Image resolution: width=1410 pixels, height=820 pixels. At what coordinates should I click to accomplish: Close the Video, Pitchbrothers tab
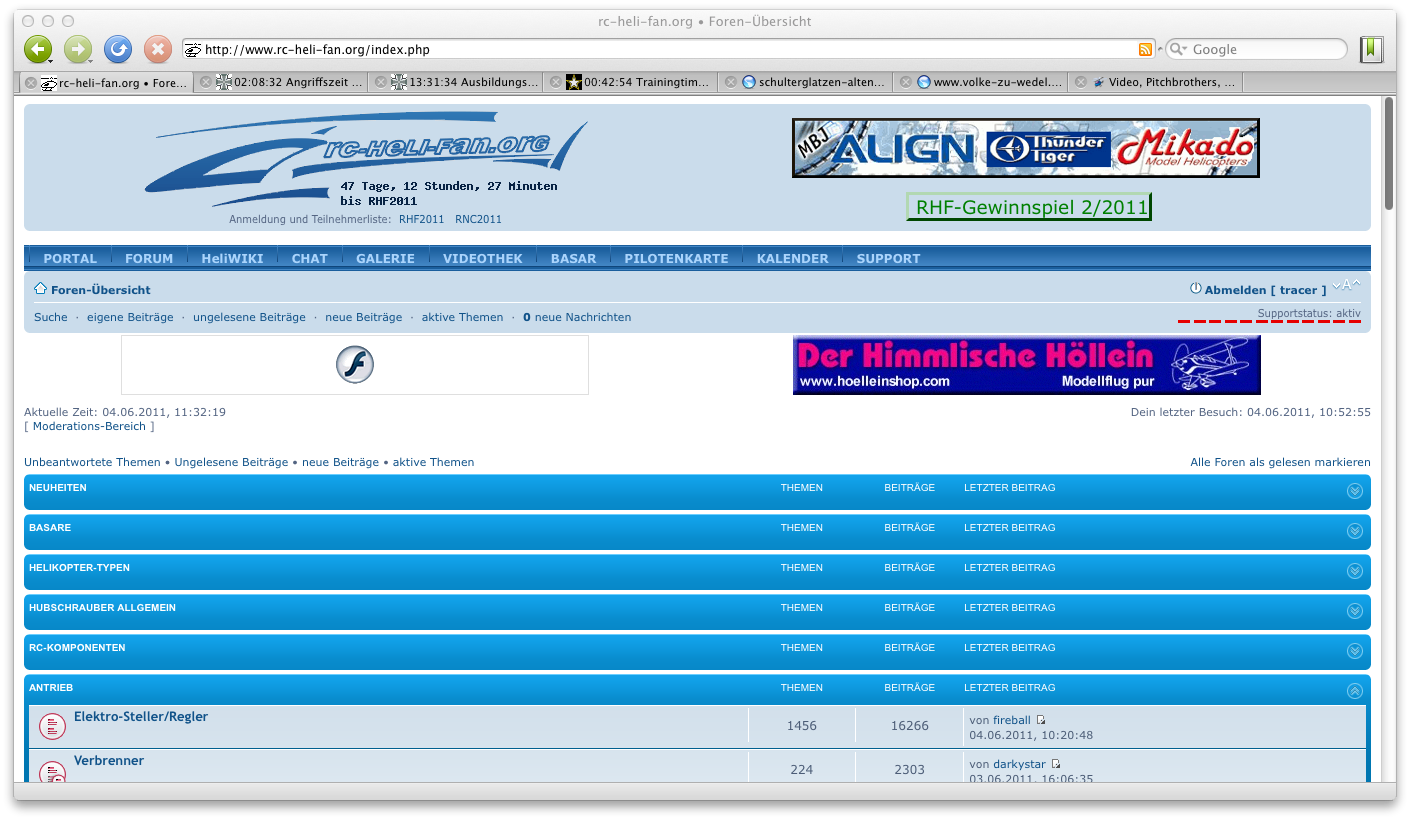click(x=1081, y=83)
